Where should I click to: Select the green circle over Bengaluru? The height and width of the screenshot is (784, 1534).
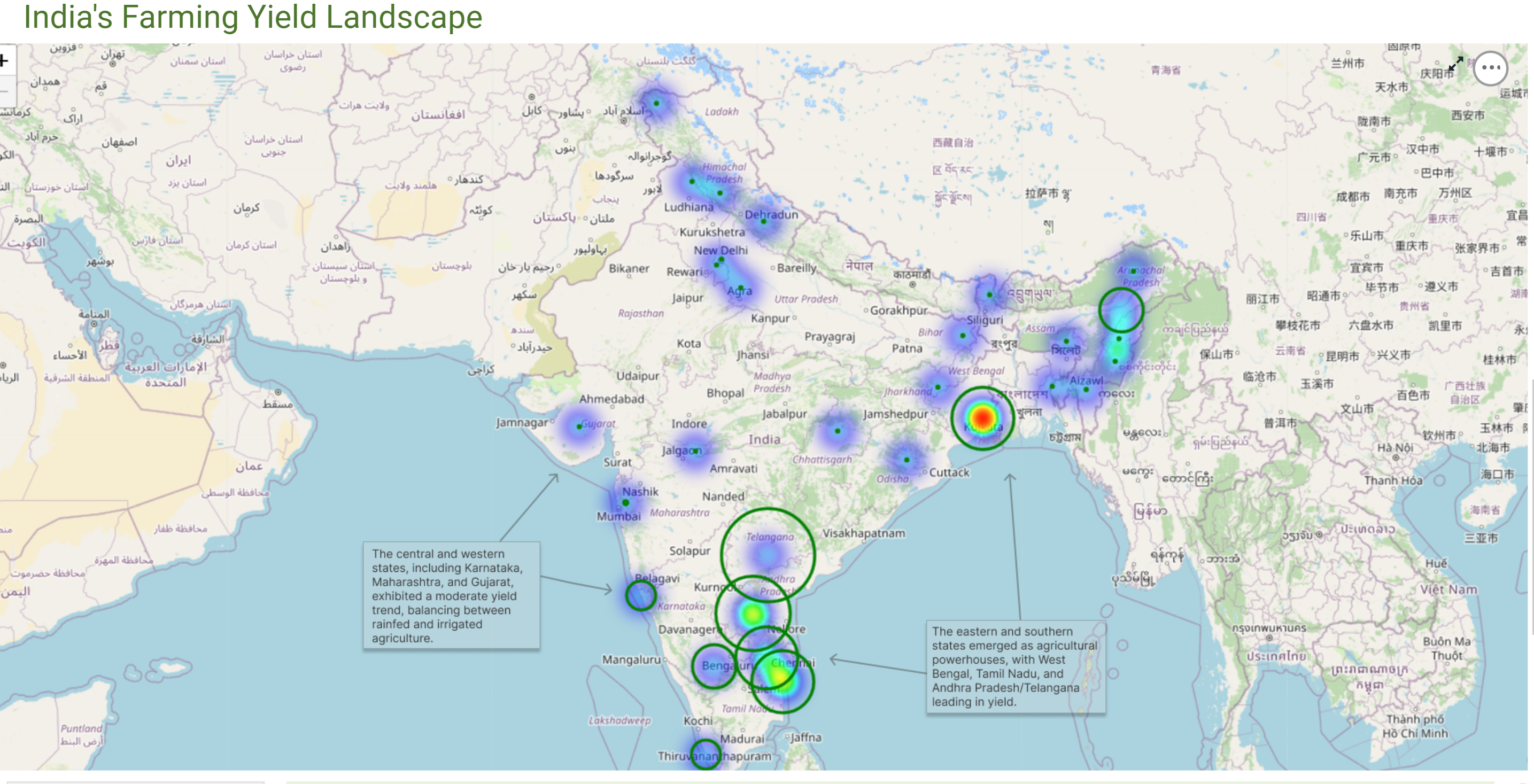pos(714,665)
